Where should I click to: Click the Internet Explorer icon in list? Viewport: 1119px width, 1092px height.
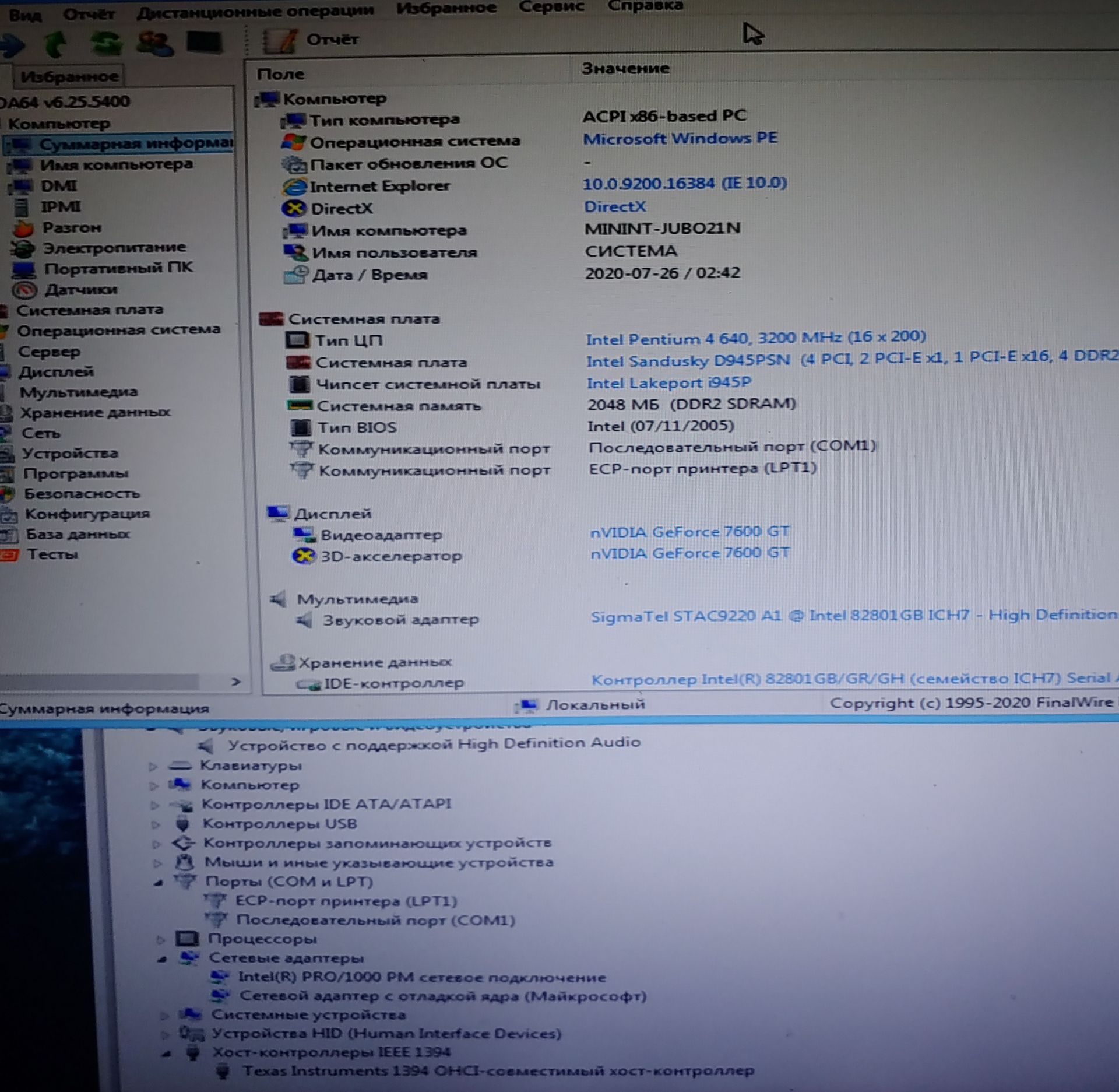point(295,187)
